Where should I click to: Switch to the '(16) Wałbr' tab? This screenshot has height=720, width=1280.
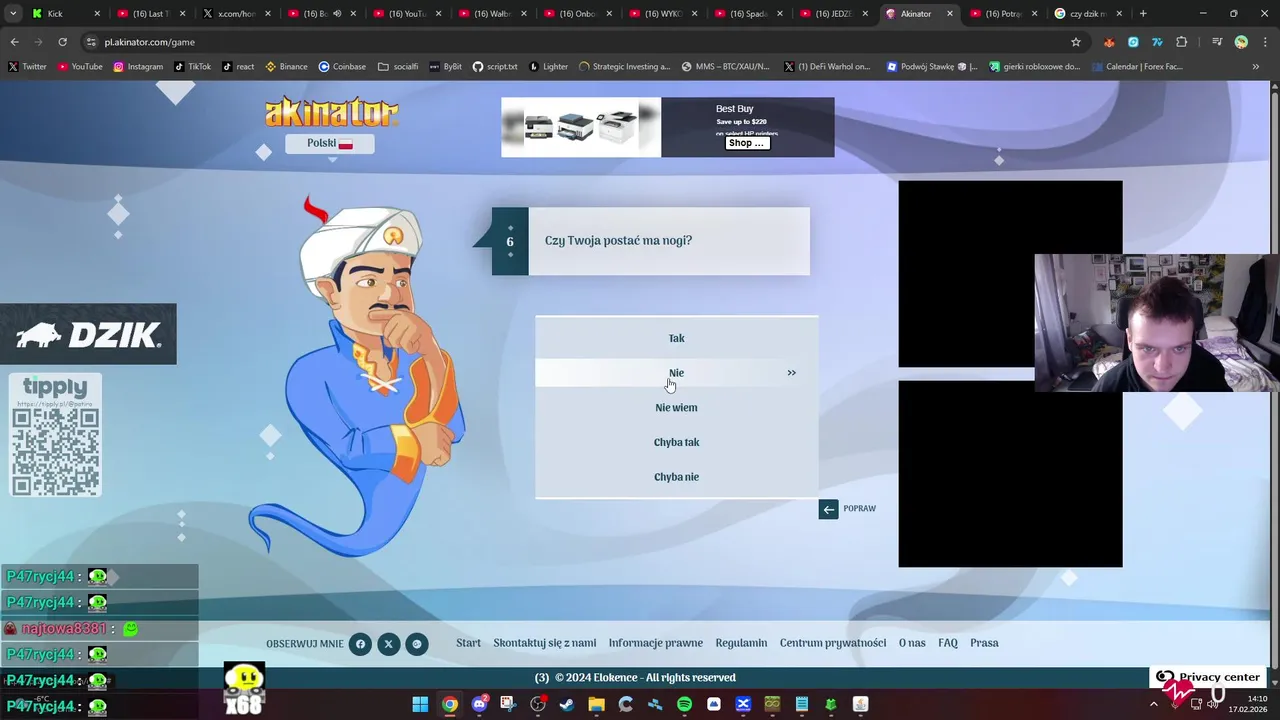(493, 14)
